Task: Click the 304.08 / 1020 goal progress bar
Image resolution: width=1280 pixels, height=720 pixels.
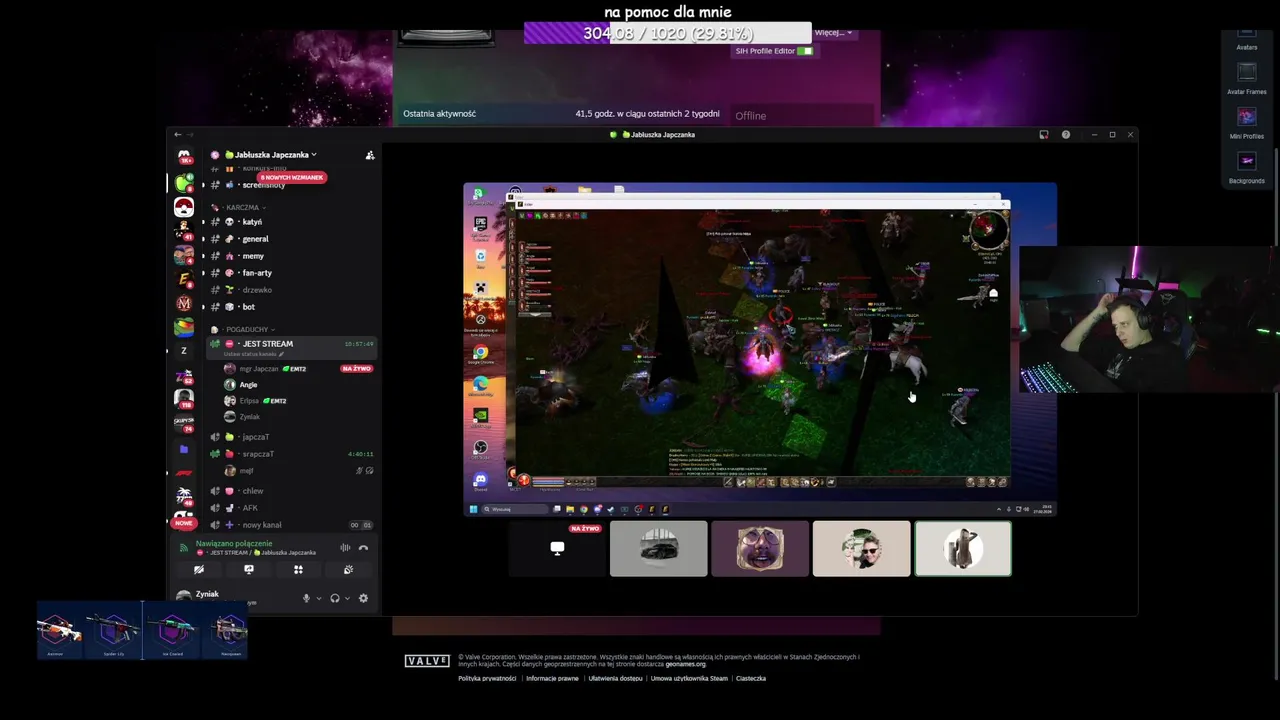Action: tap(667, 33)
